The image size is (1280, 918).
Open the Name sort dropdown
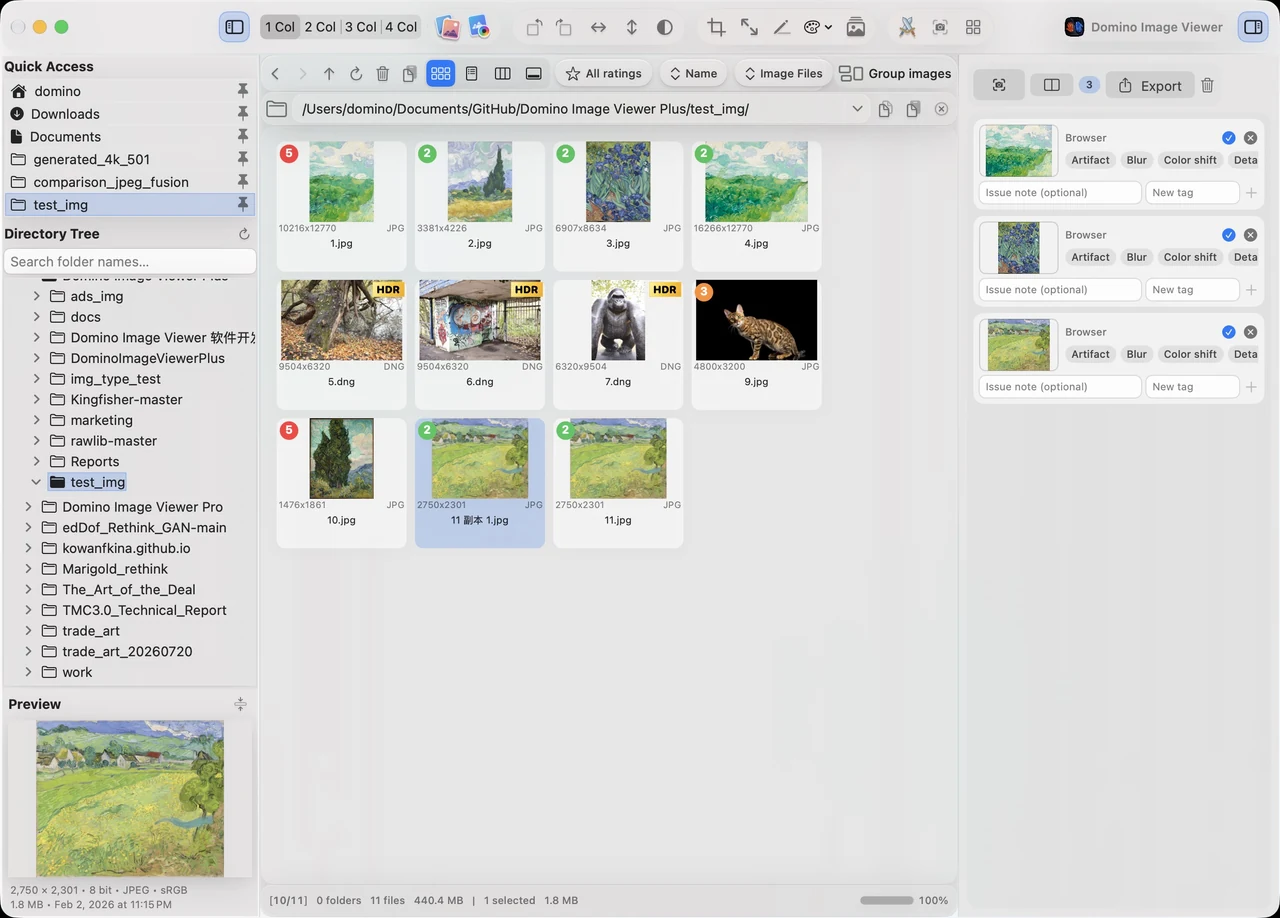coord(692,73)
